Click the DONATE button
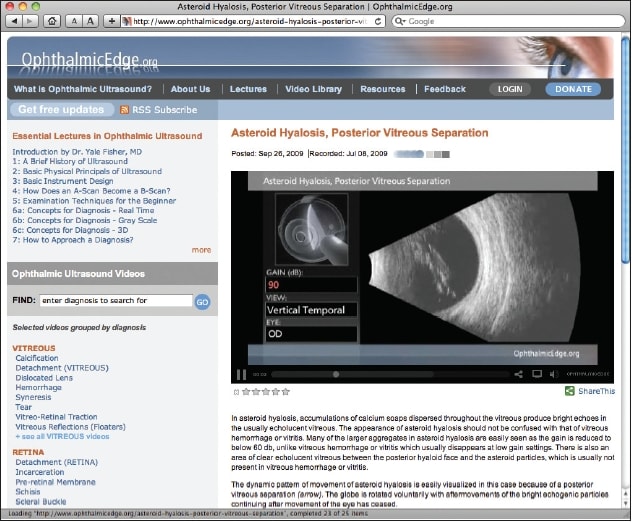This screenshot has height=522, width=632. (x=573, y=89)
